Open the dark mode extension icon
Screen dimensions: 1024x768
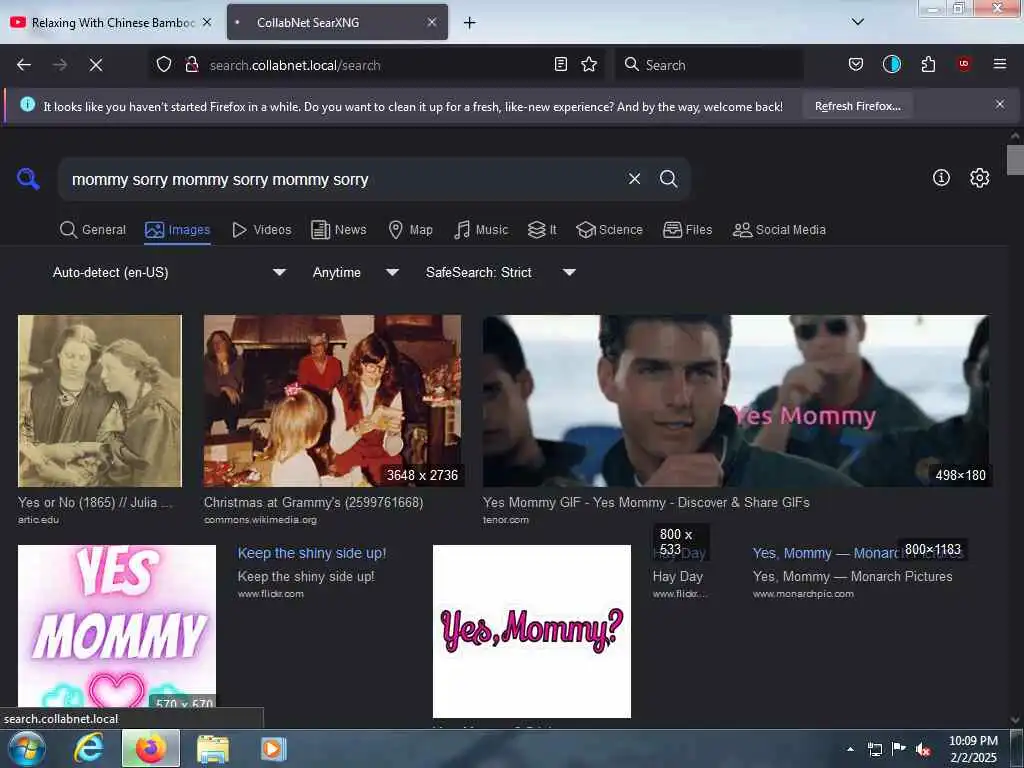pyautogui.click(x=891, y=64)
